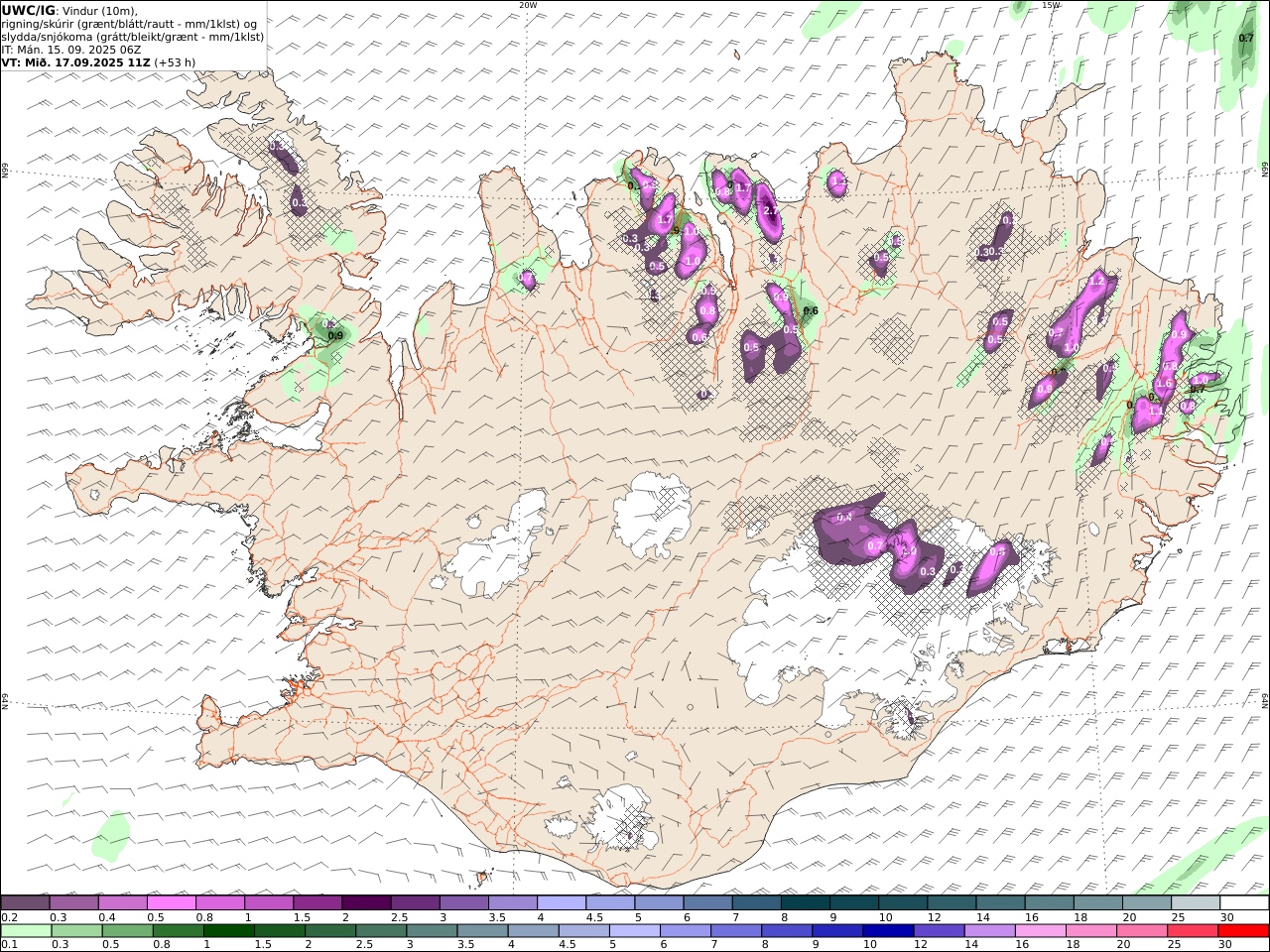Select the bottom-row swatch between 4 and 4.5
Screen dimensions: 1270x952
(x=533, y=930)
